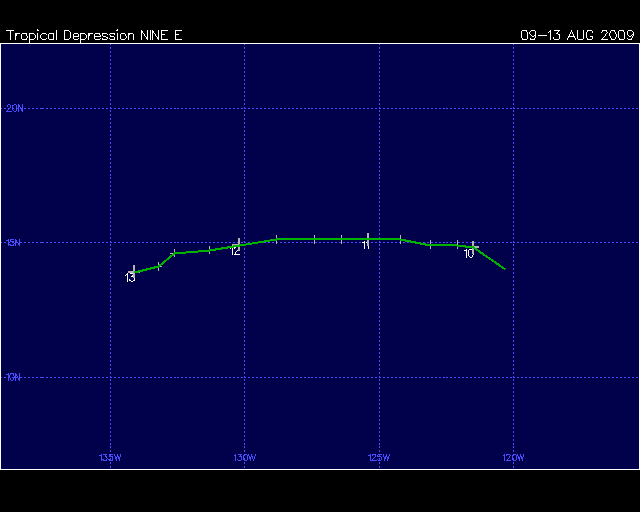Click grid intersection of 10N and 130W
640x512 pixels.
click(x=244, y=377)
